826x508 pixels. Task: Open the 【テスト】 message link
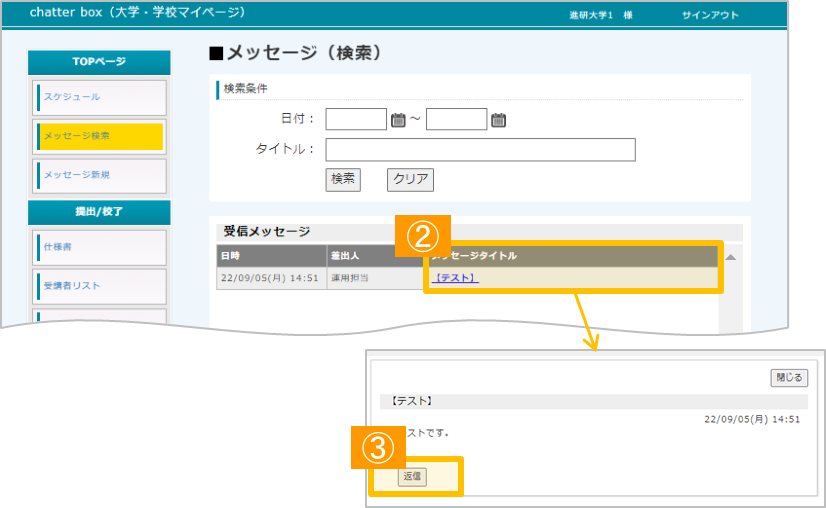pos(456,278)
